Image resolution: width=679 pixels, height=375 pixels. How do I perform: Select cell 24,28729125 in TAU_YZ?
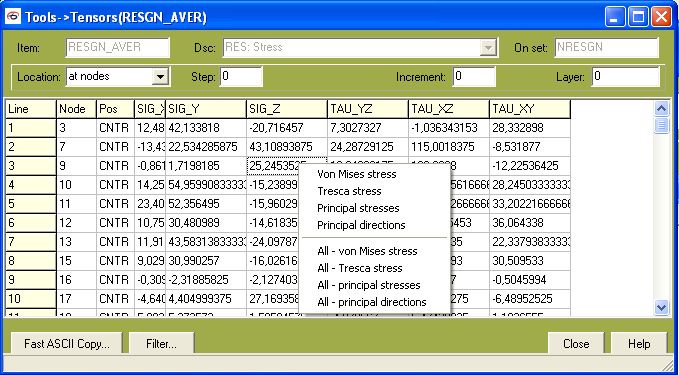[x=368, y=147]
